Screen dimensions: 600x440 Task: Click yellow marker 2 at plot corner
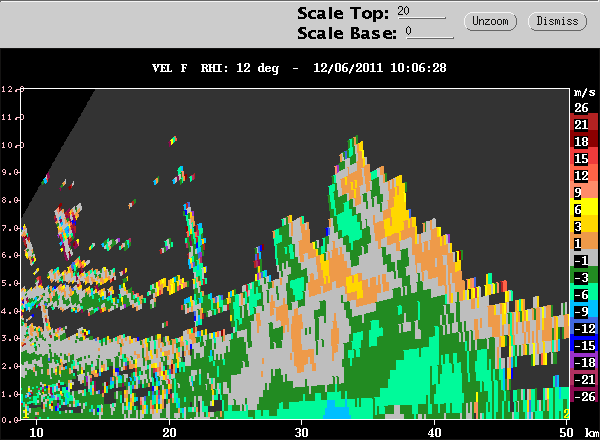pyautogui.click(x=566, y=414)
